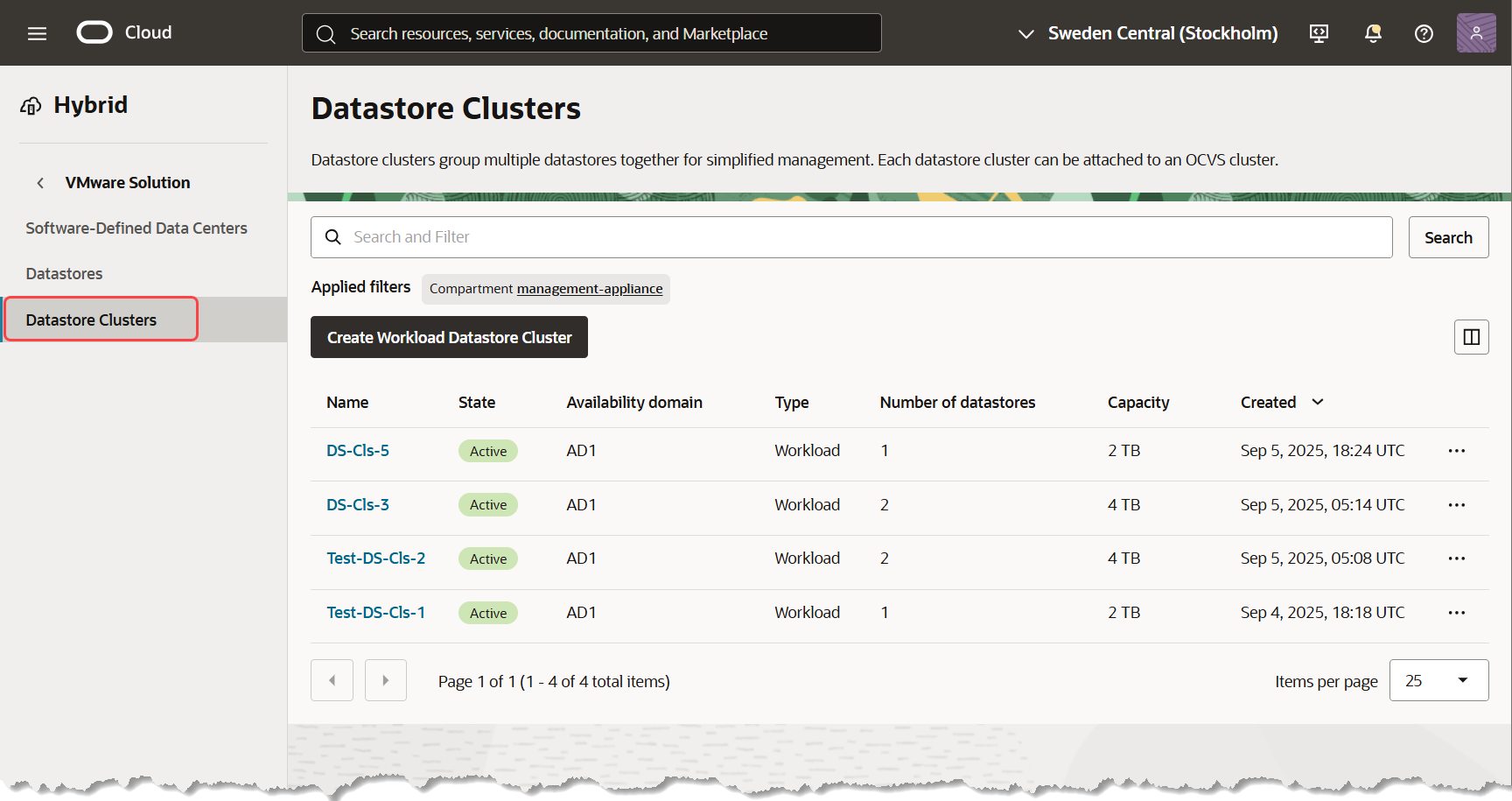Viewport: 1512px width, 801px height.
Task: Open the profile avatar menu
Action: tap(1476, 32)
